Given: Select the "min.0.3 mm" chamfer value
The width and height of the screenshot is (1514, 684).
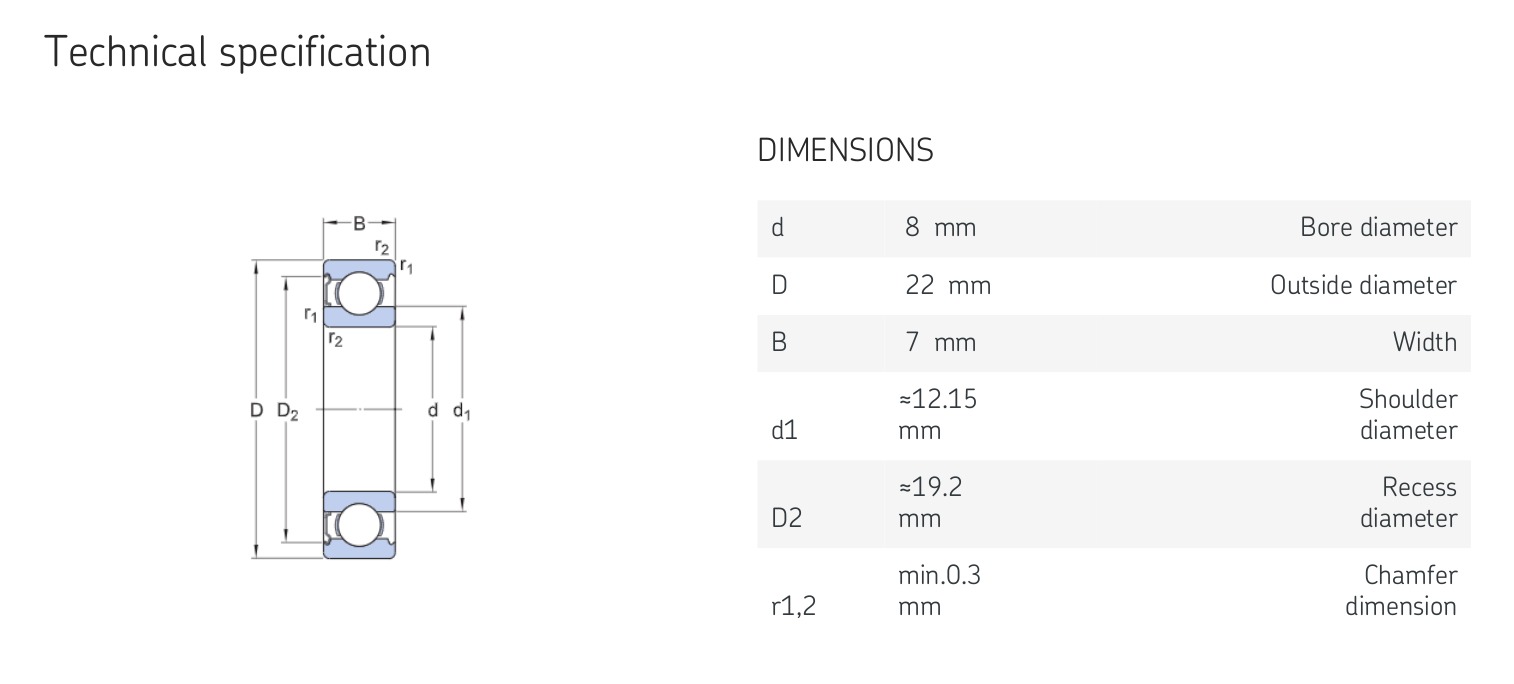Looking at the screenshot, I should 939,590.
